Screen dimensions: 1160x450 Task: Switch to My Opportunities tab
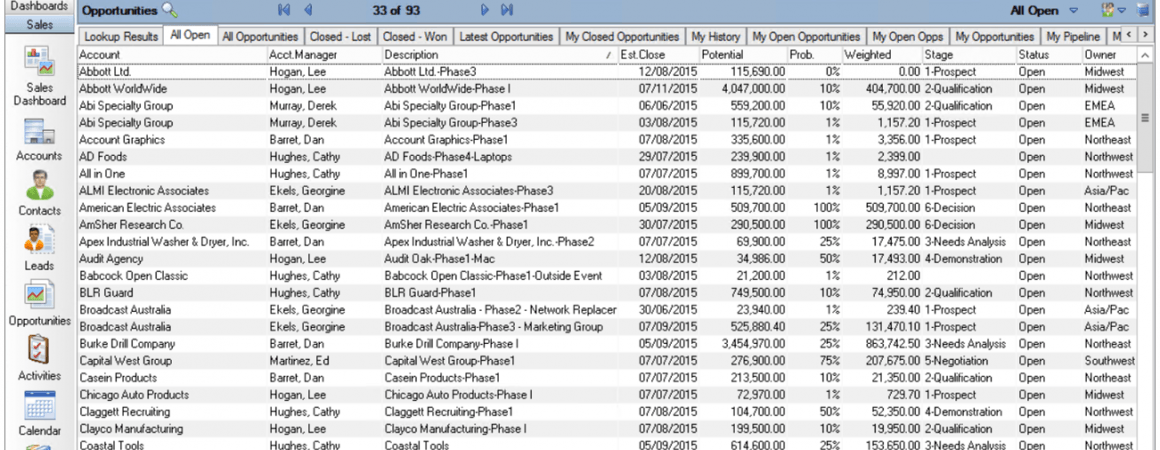click(994, 36)
